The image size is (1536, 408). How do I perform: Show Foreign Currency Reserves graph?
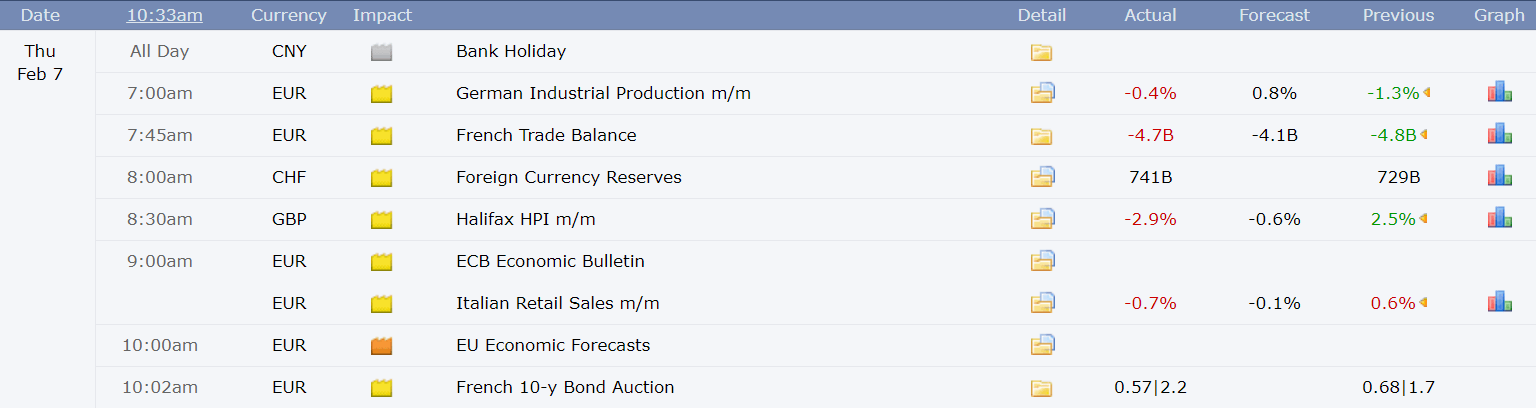[1499, 177]
